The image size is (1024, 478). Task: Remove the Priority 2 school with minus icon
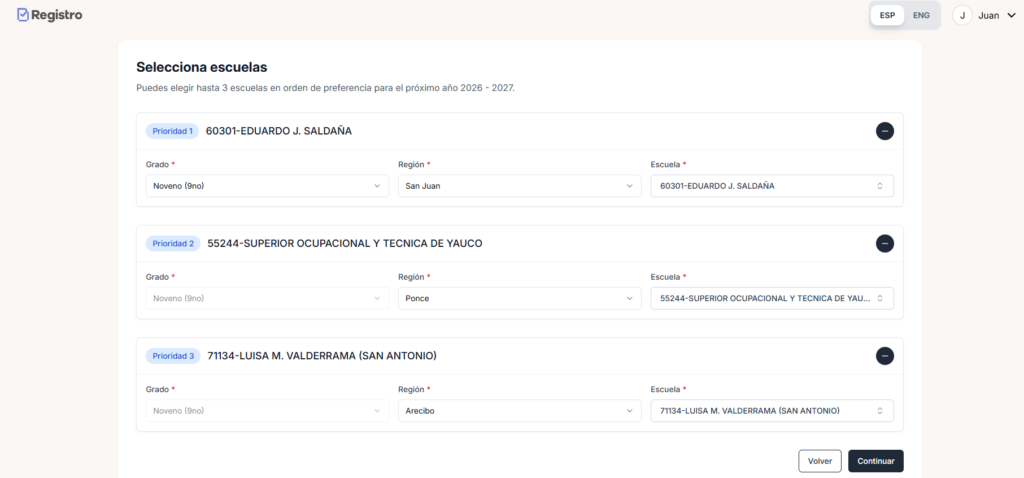[x=884, y=243]
